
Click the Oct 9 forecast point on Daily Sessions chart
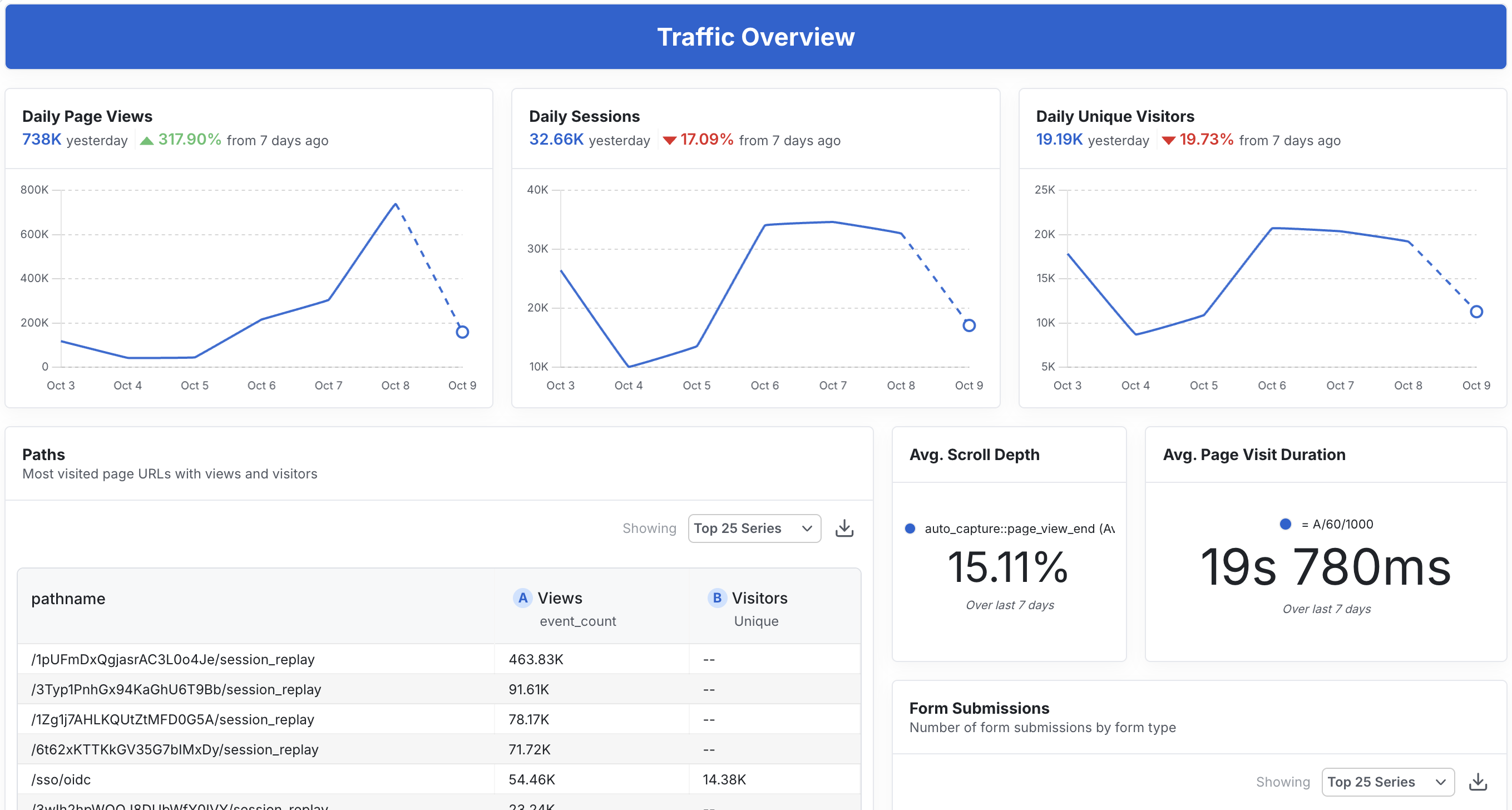pyautogui.click(x=969, y=325)
